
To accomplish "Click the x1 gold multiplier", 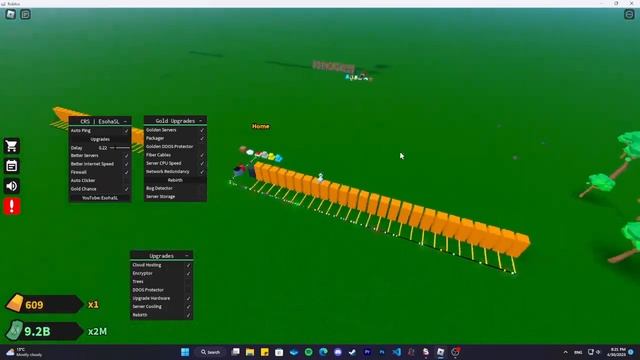I will coord(93,304).
